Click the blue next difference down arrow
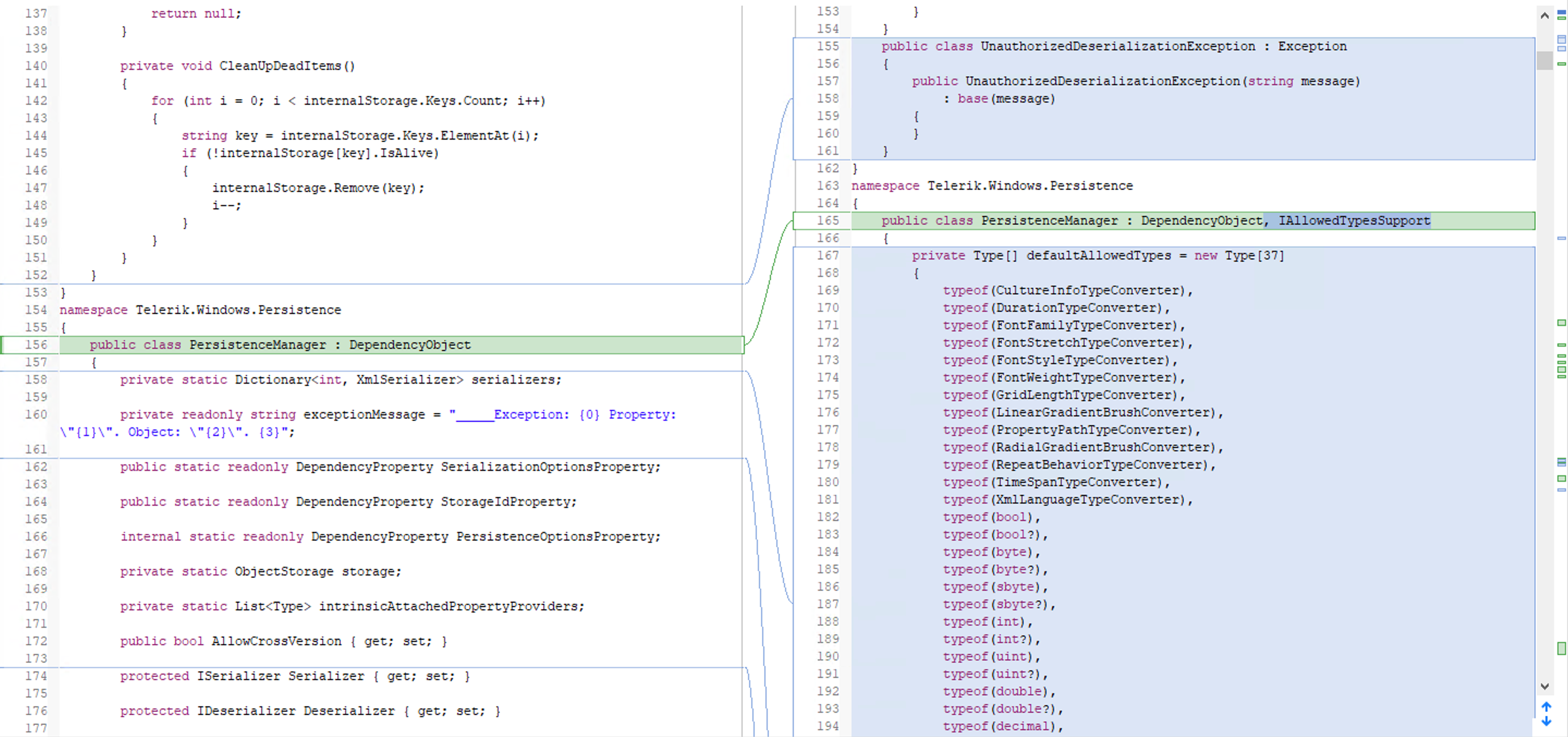The height and width of the screenshot is (737, 1568). click(x=1546, y=722)
